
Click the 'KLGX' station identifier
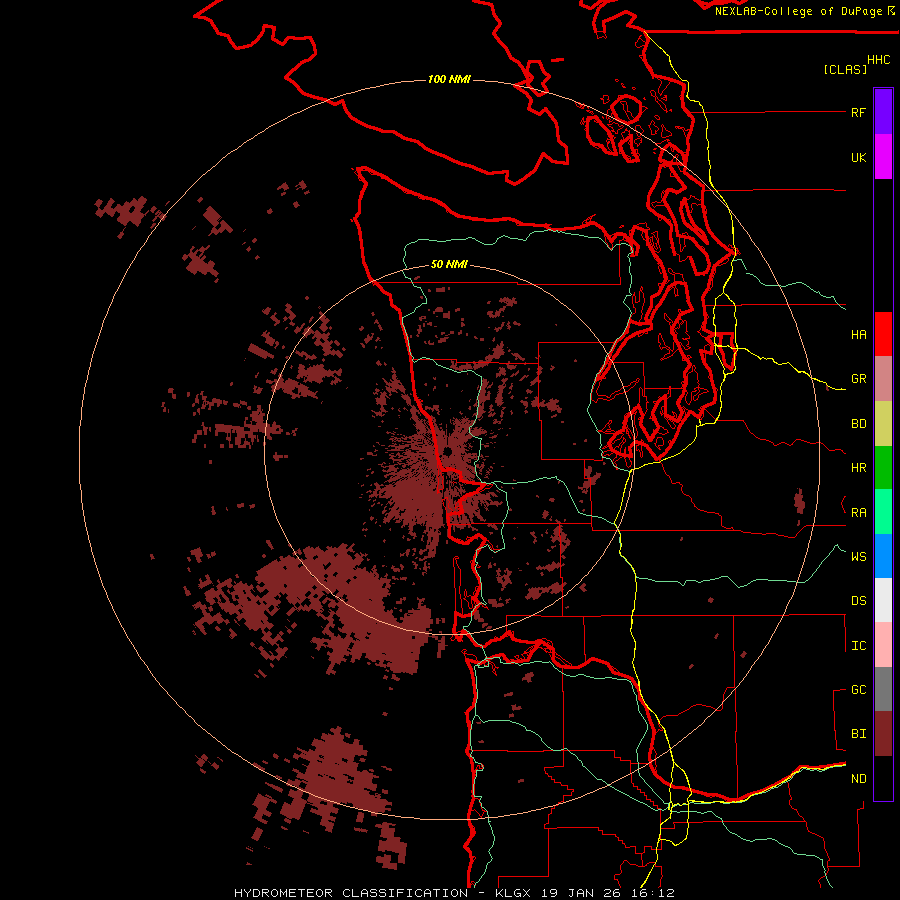(515, 893)
